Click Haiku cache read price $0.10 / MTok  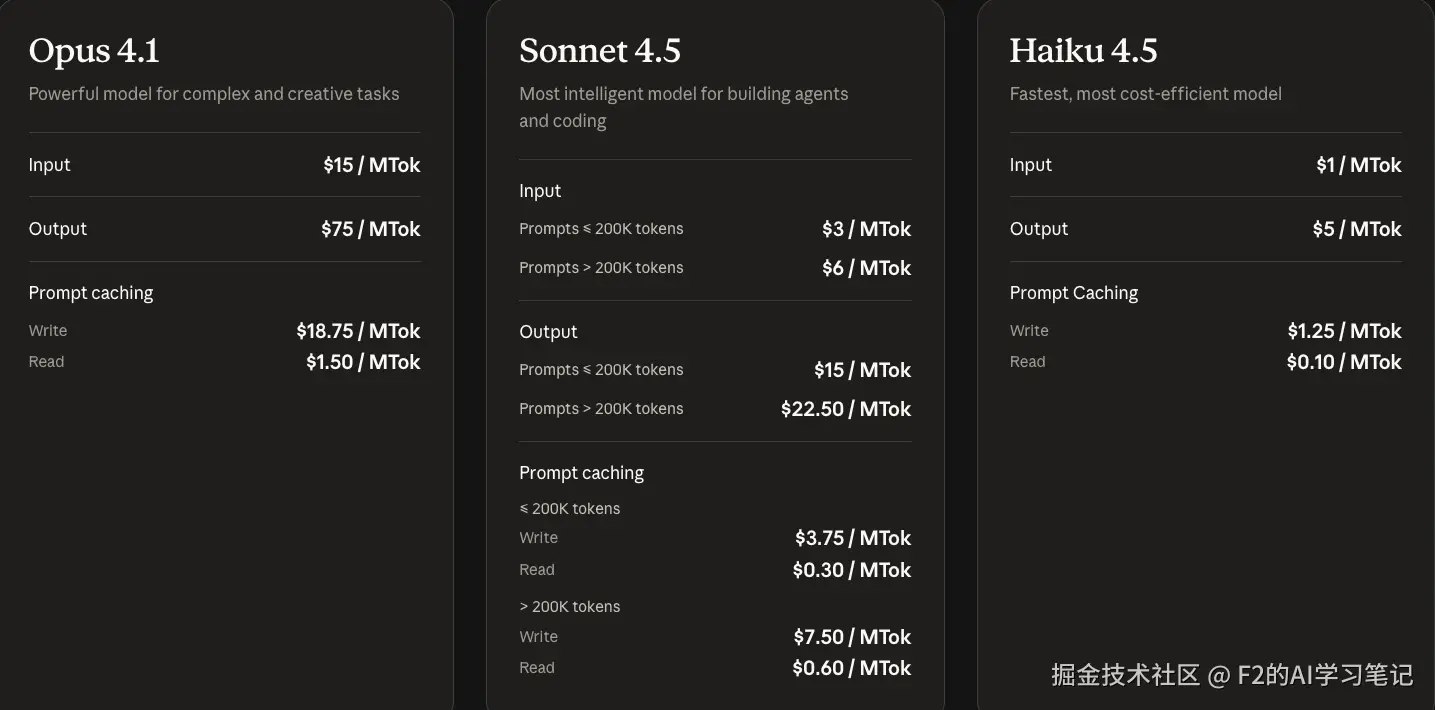click(1344, 362)
